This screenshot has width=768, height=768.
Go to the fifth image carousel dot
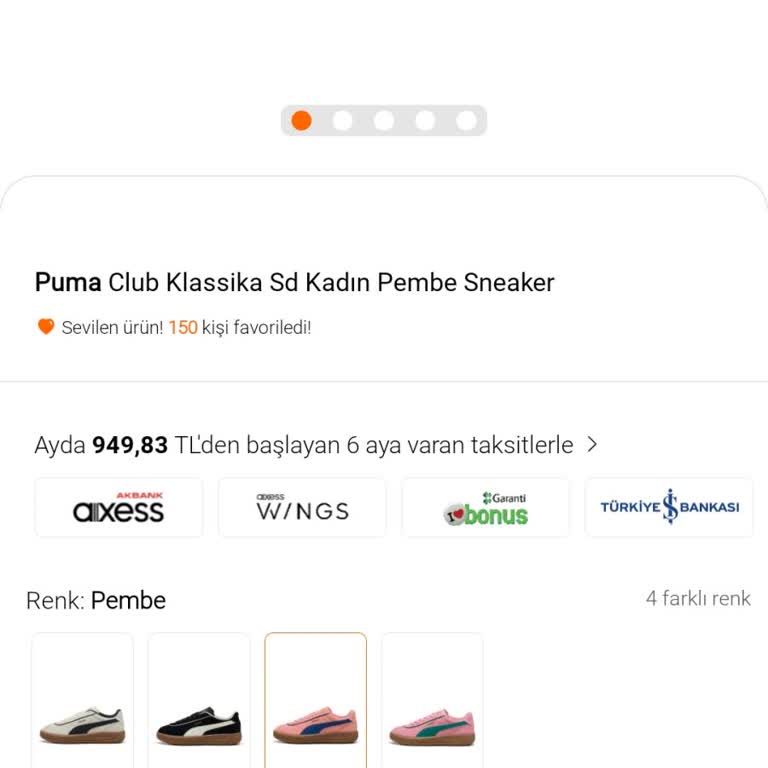pyautogui.click(x=466, y=120)
